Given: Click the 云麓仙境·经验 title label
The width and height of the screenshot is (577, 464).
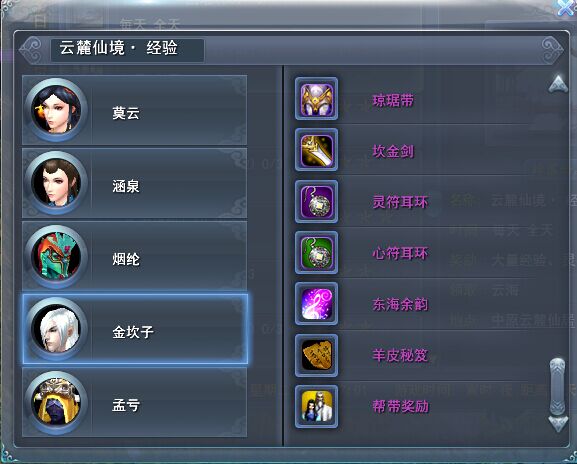Looking at the screenshot, I should point(118,48).
